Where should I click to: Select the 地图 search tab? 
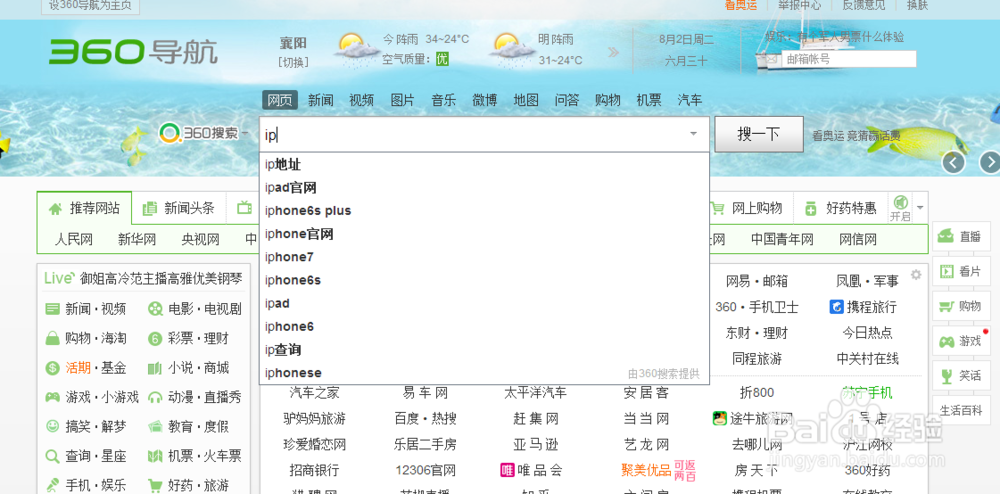click(526, 100)
